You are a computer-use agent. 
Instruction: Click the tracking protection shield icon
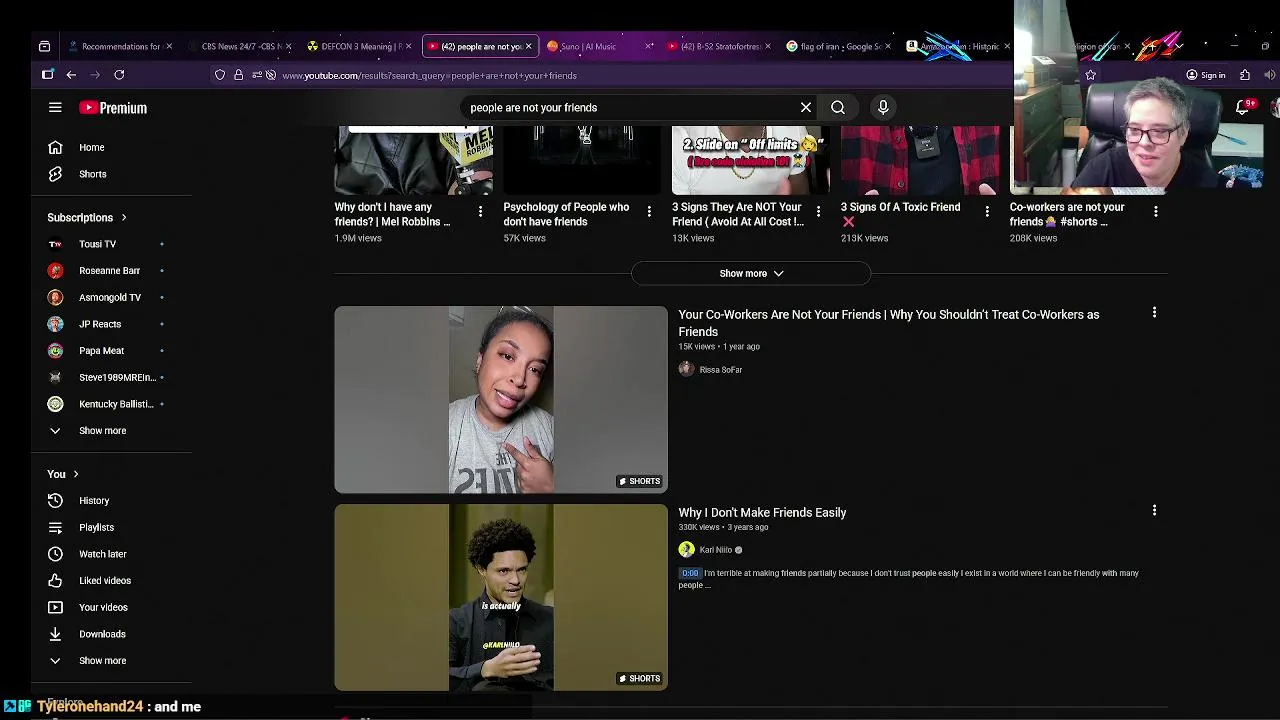click(x=220, y=75)
